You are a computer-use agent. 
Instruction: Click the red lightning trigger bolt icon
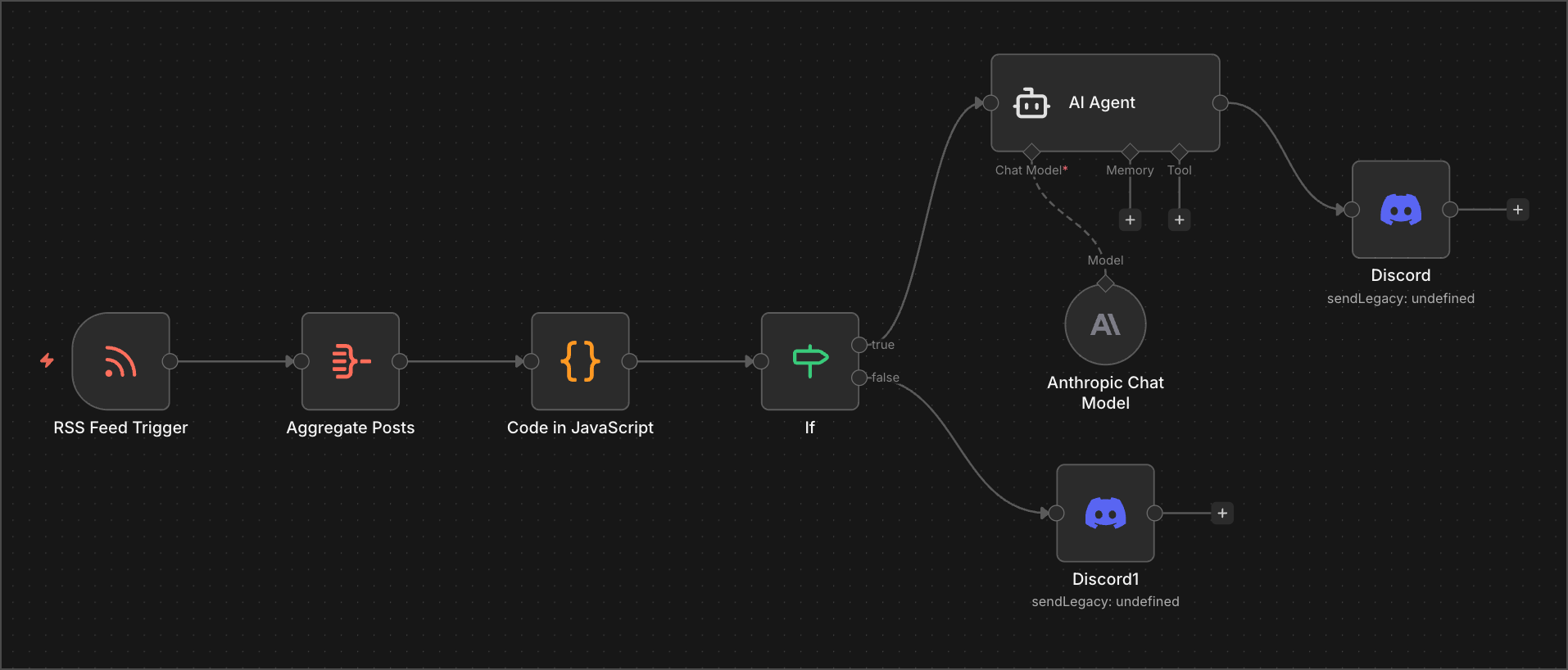[x=48, y=360]
